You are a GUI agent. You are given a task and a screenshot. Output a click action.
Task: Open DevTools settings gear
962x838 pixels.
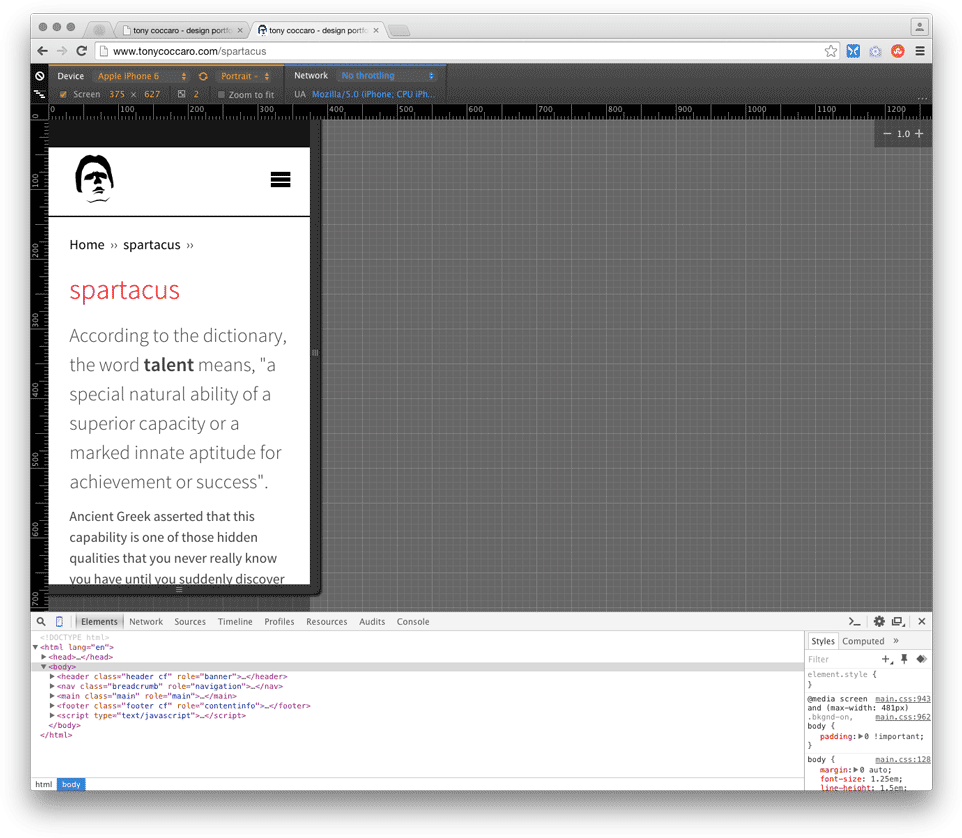(x=879, y=621)
